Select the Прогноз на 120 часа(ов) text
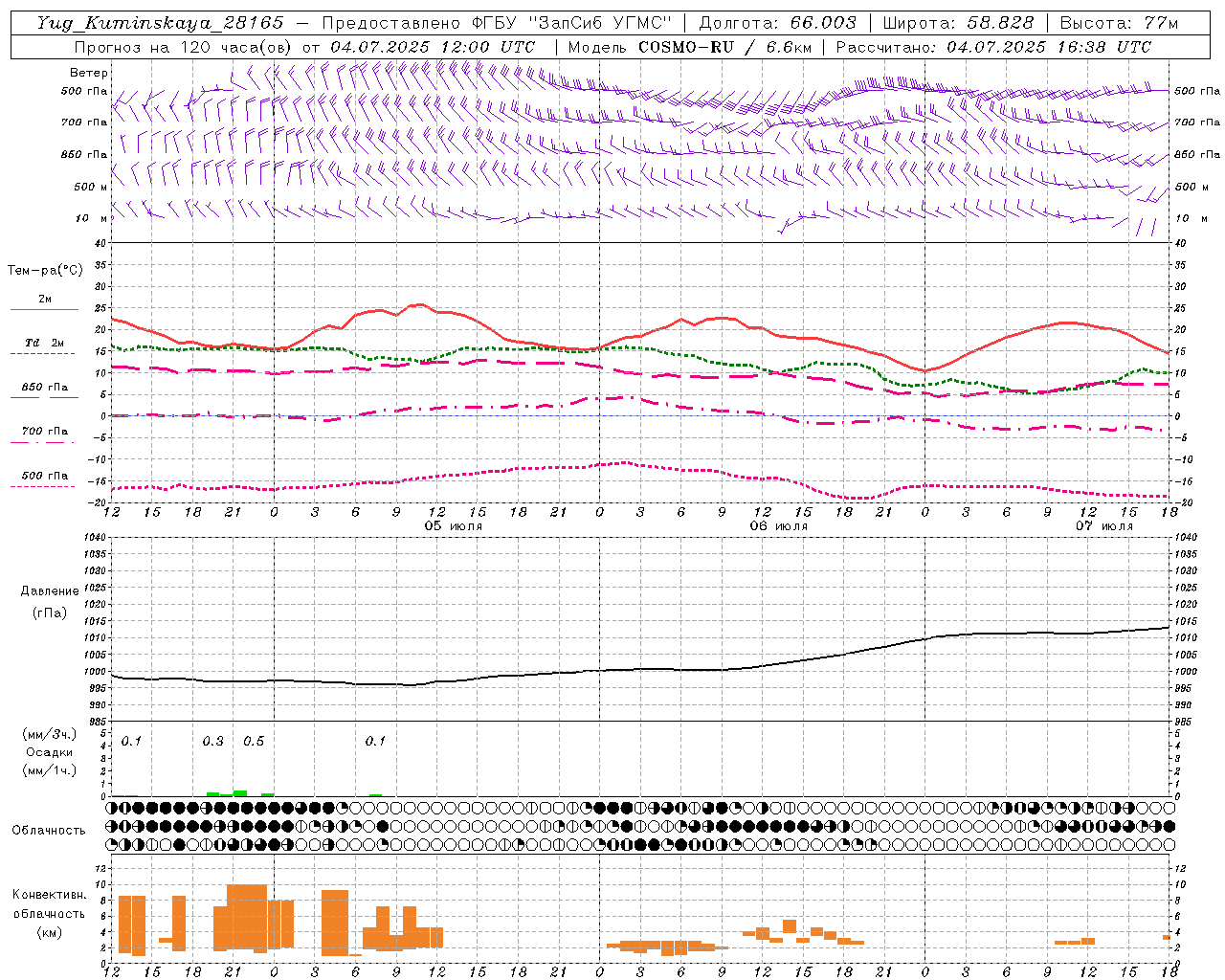Screen dimensions: 1225x980 tap(184, 47)
